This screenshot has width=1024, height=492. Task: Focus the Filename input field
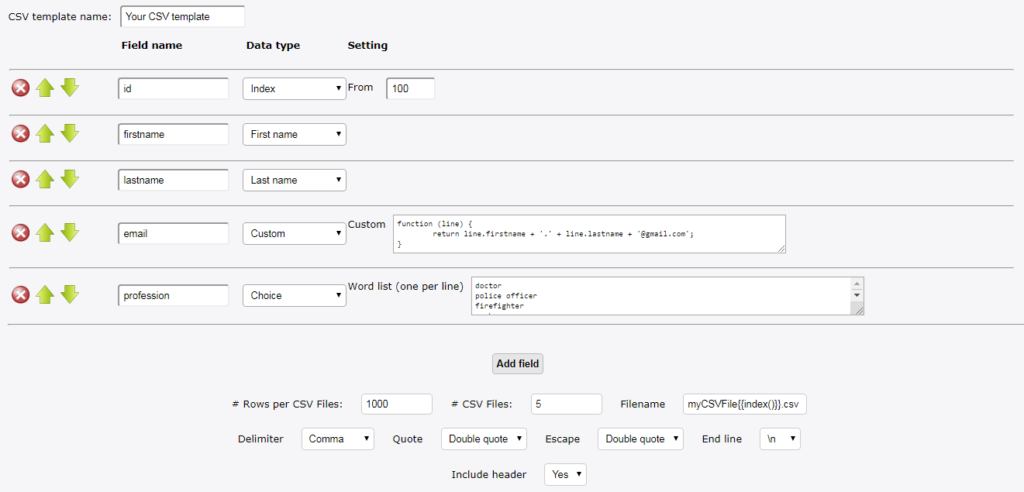click(745, 404)
